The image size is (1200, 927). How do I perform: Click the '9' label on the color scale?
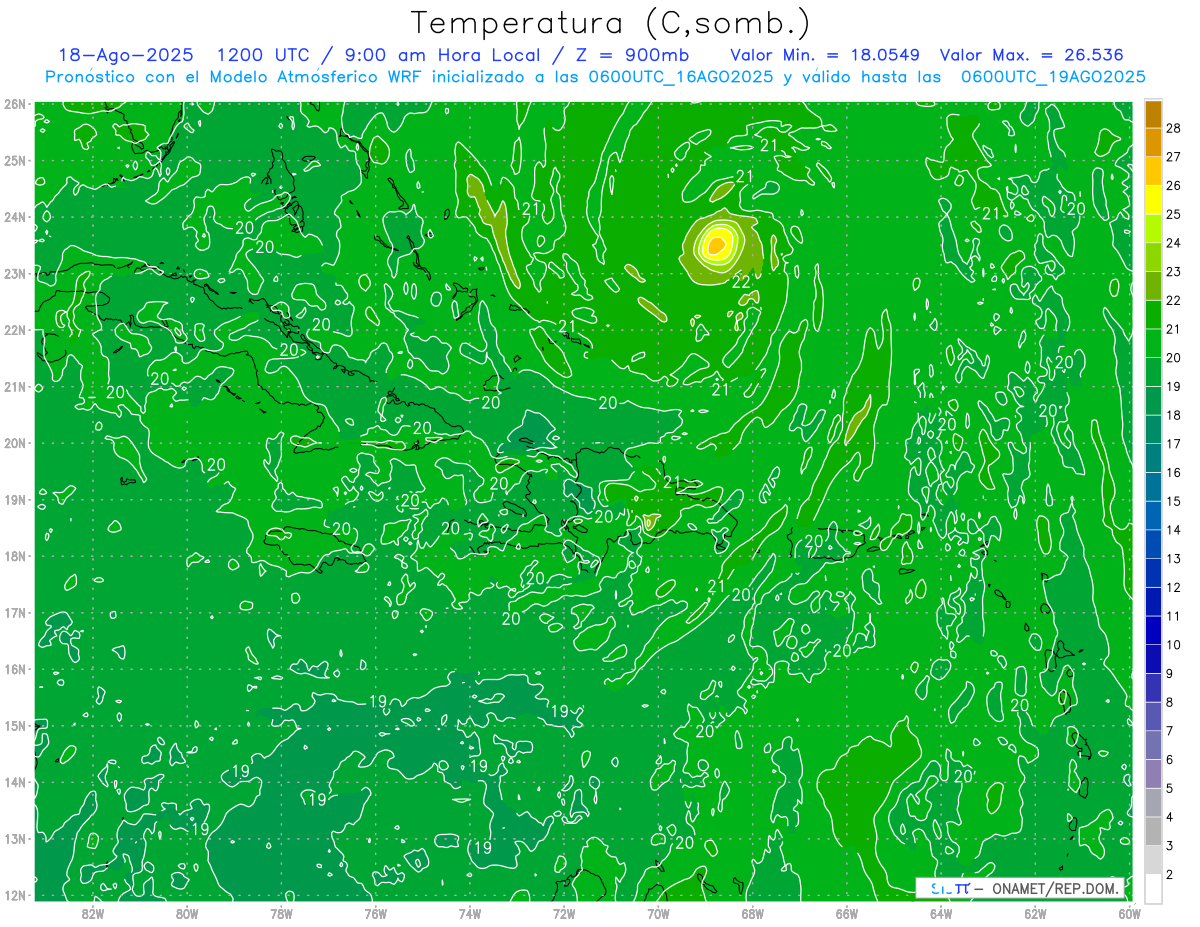(1169, 673)
